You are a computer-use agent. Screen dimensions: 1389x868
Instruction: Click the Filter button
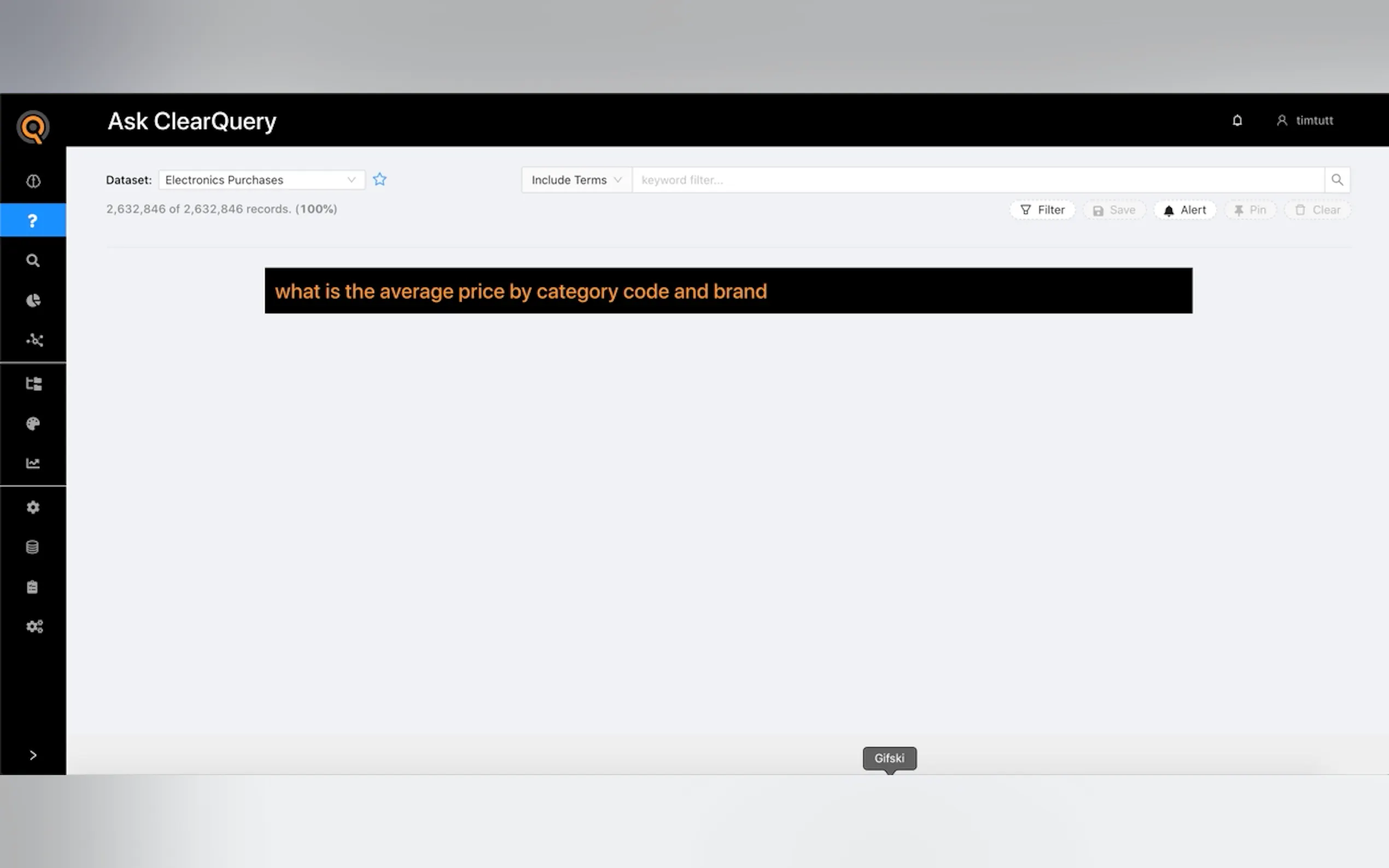click(x=1042, y=210)
